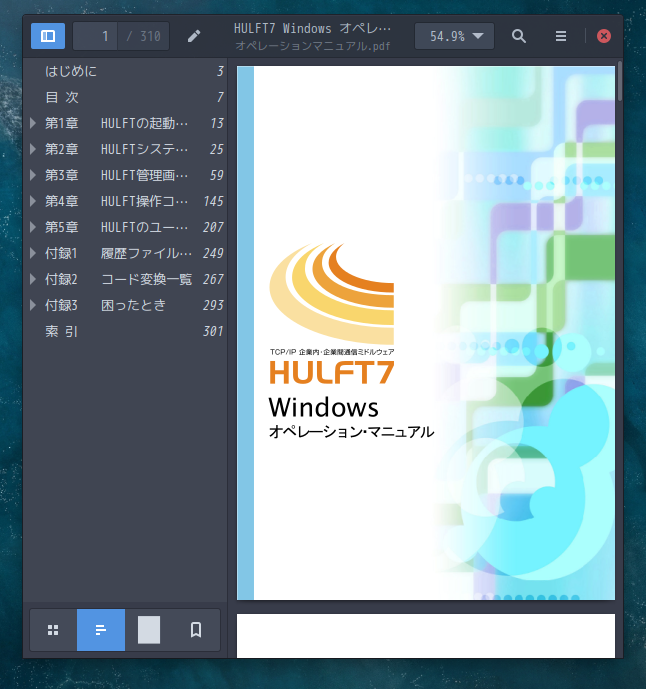Click page number 301 in outline
The width and height of the screenshot is (646, 689).
click(213, 331)
